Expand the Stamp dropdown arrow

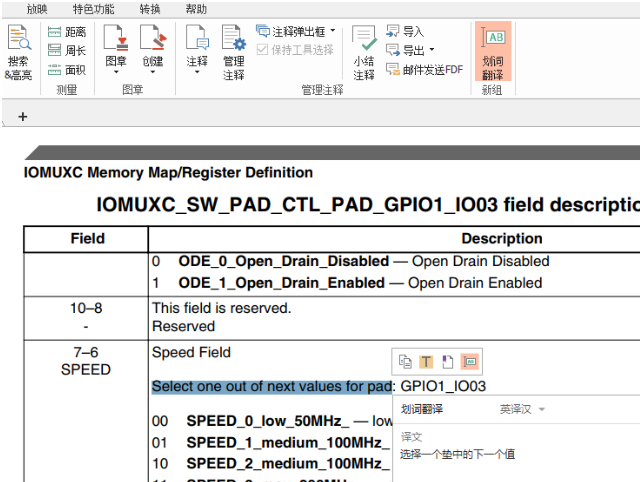coord(116,72)
